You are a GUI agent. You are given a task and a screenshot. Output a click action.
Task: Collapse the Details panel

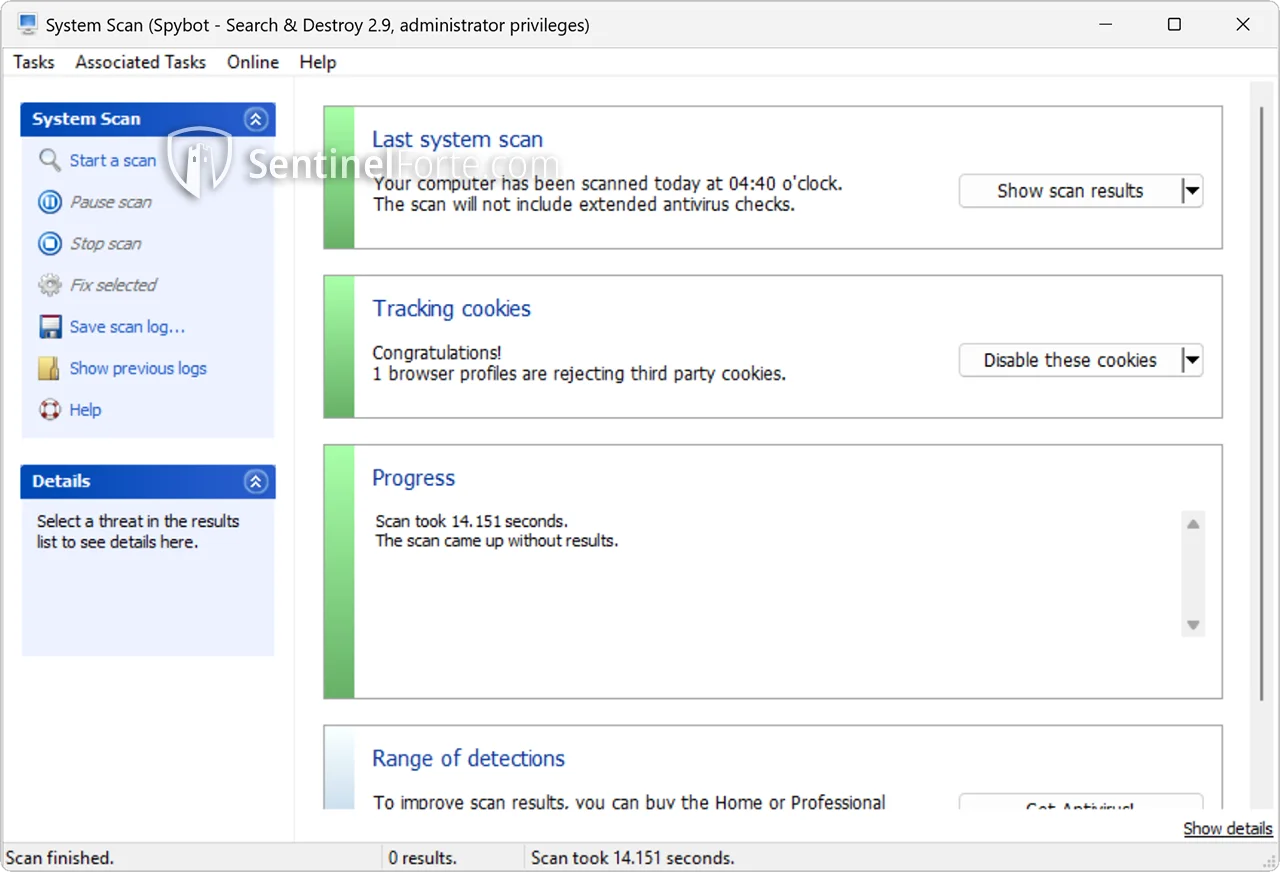point(256,481)
